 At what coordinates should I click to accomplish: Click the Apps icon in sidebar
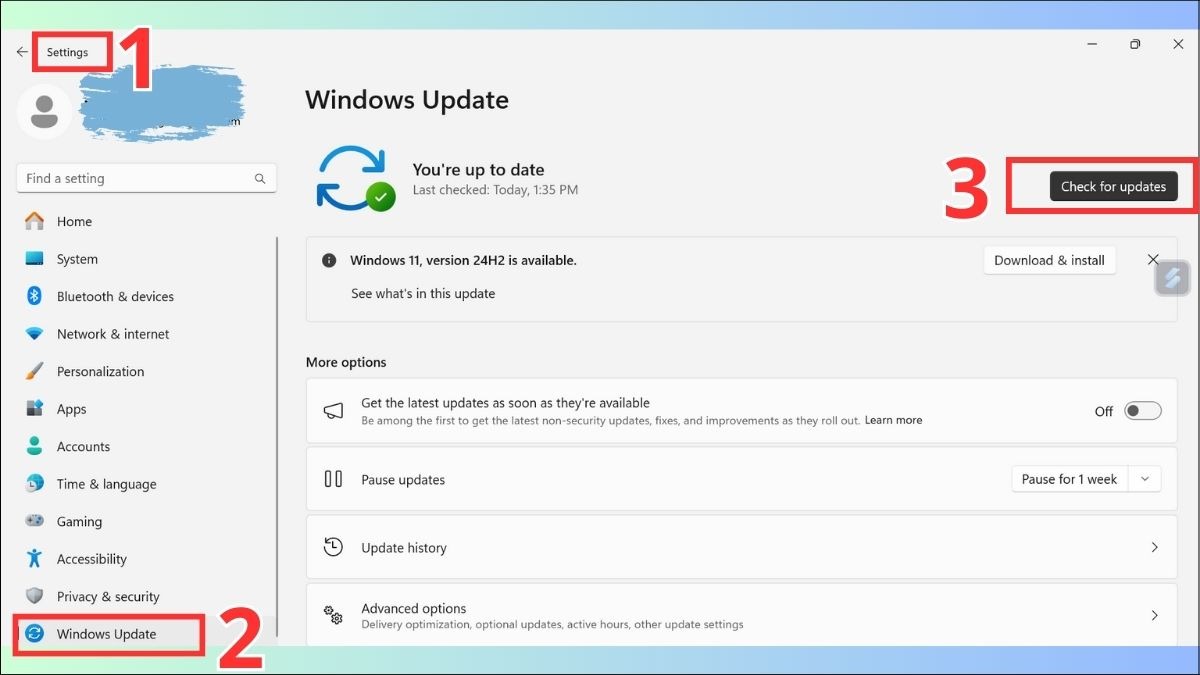pos(35,409)
